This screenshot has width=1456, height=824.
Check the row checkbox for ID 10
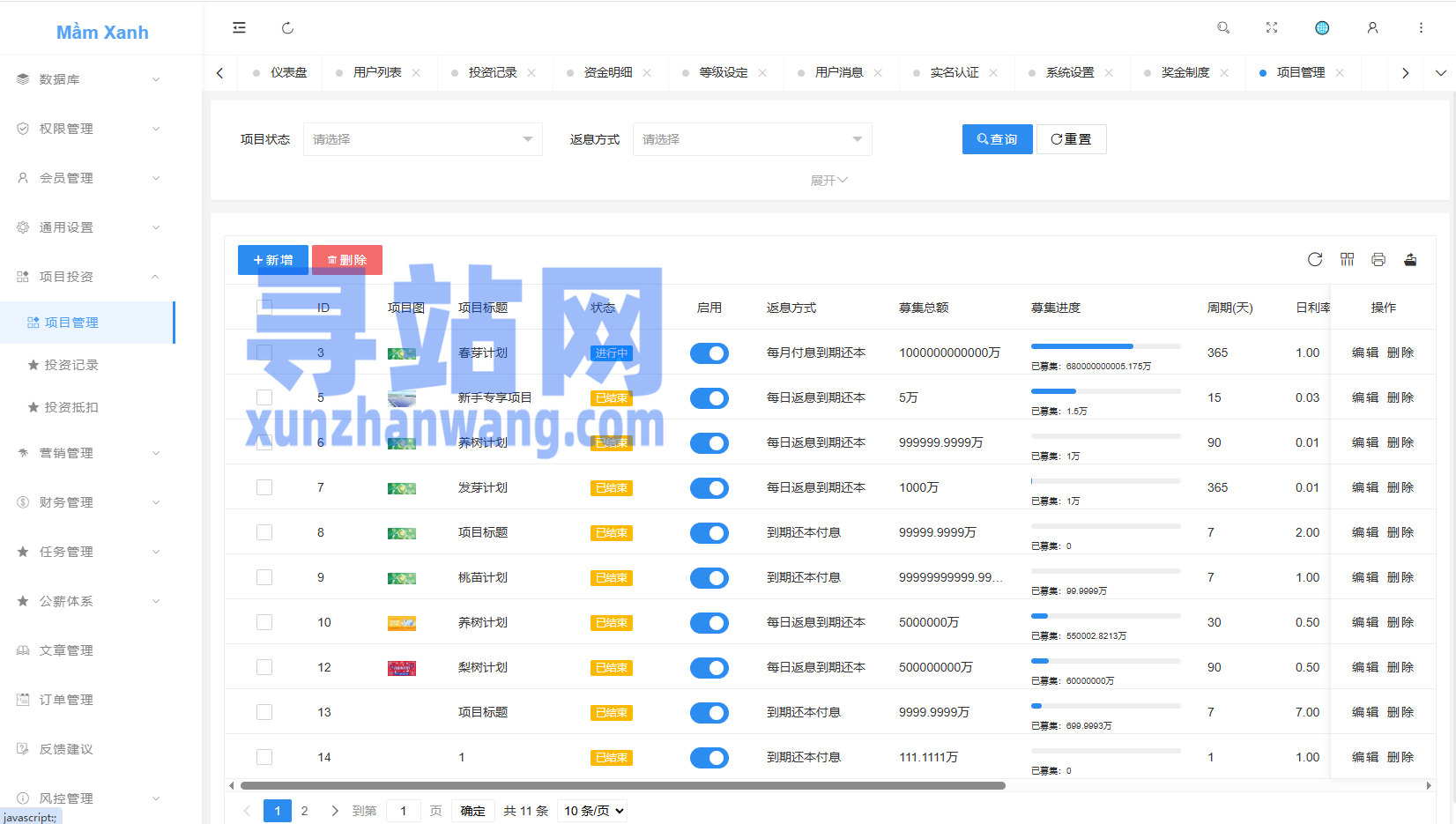[264, 622]
